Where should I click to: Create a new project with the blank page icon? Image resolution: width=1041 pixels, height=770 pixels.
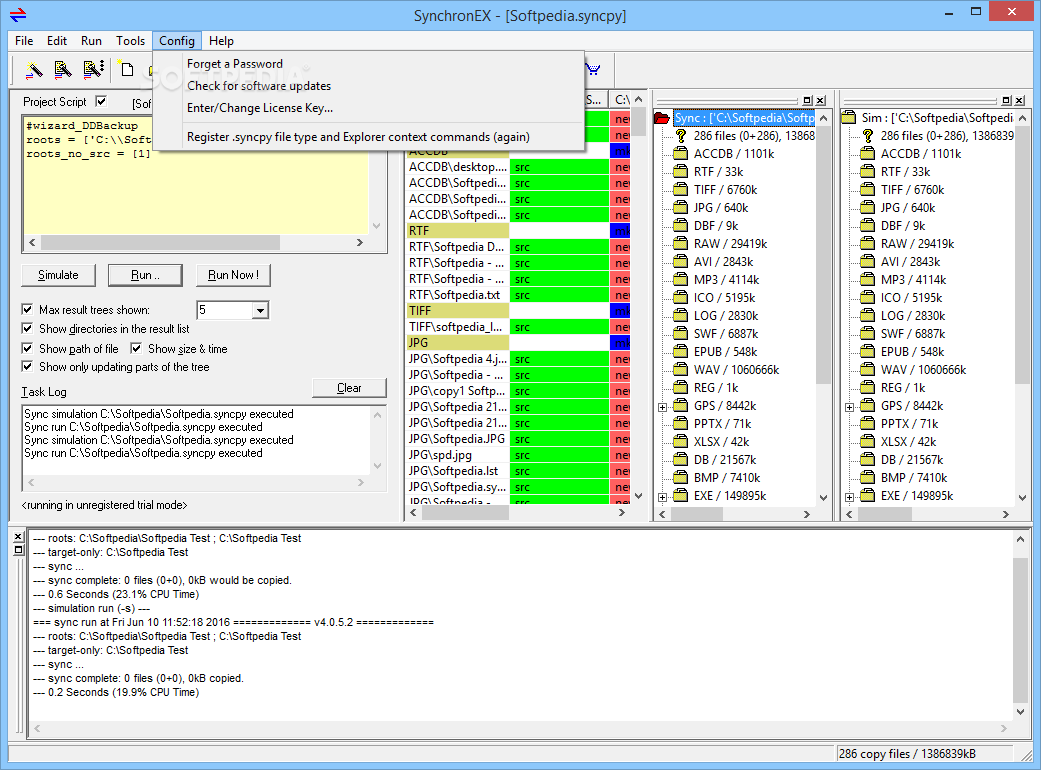pyautogui.click(x=126, y=69)
